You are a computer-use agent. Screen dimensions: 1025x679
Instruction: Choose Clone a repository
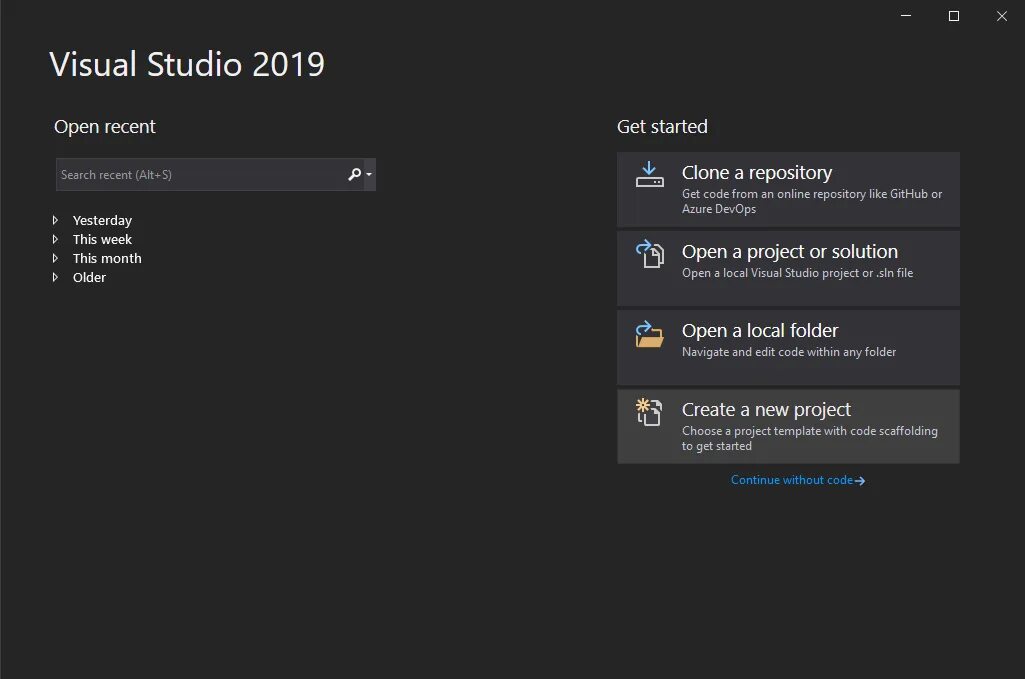pyautogui.click(x=788, y=190)
